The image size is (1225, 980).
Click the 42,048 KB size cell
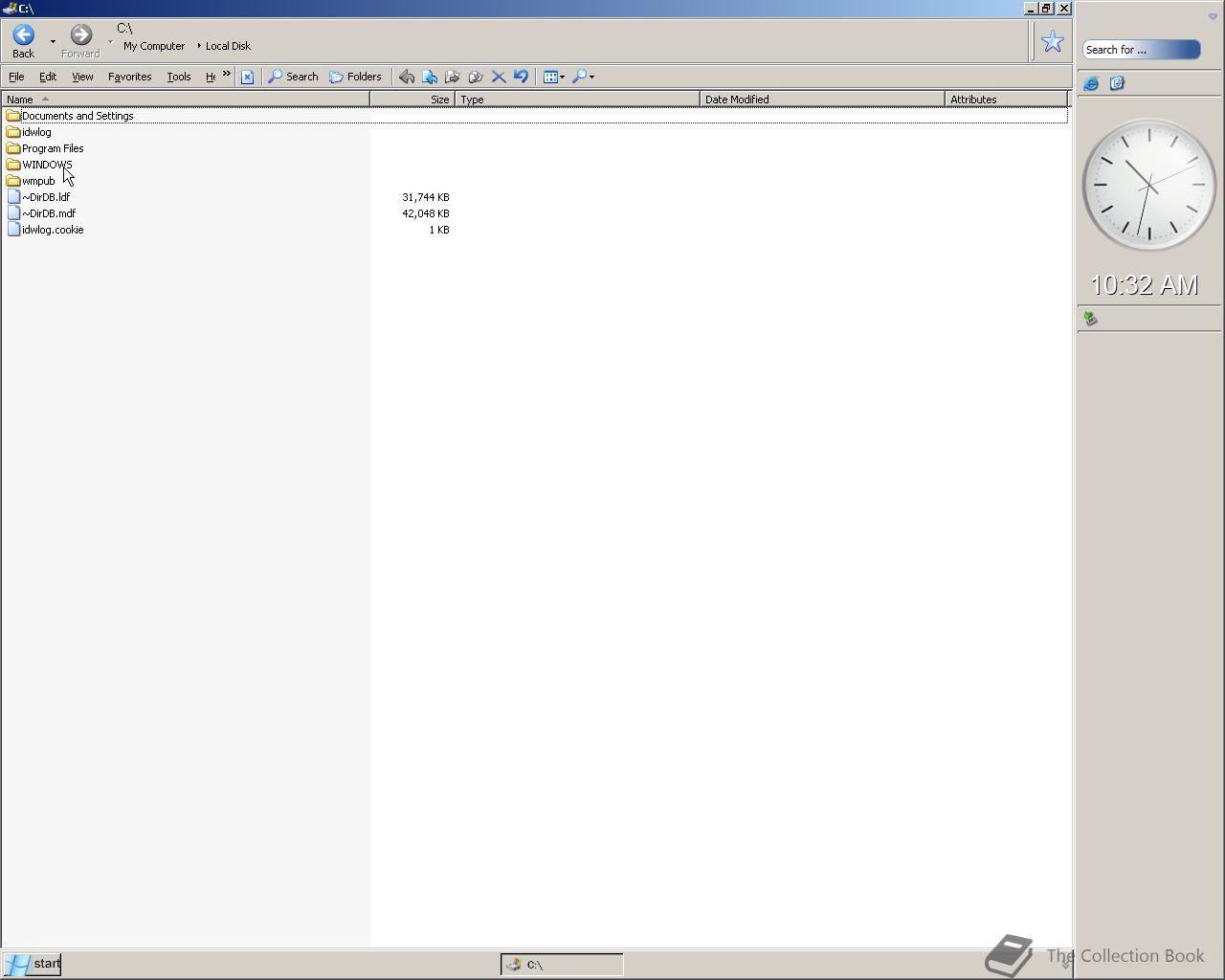425,213
